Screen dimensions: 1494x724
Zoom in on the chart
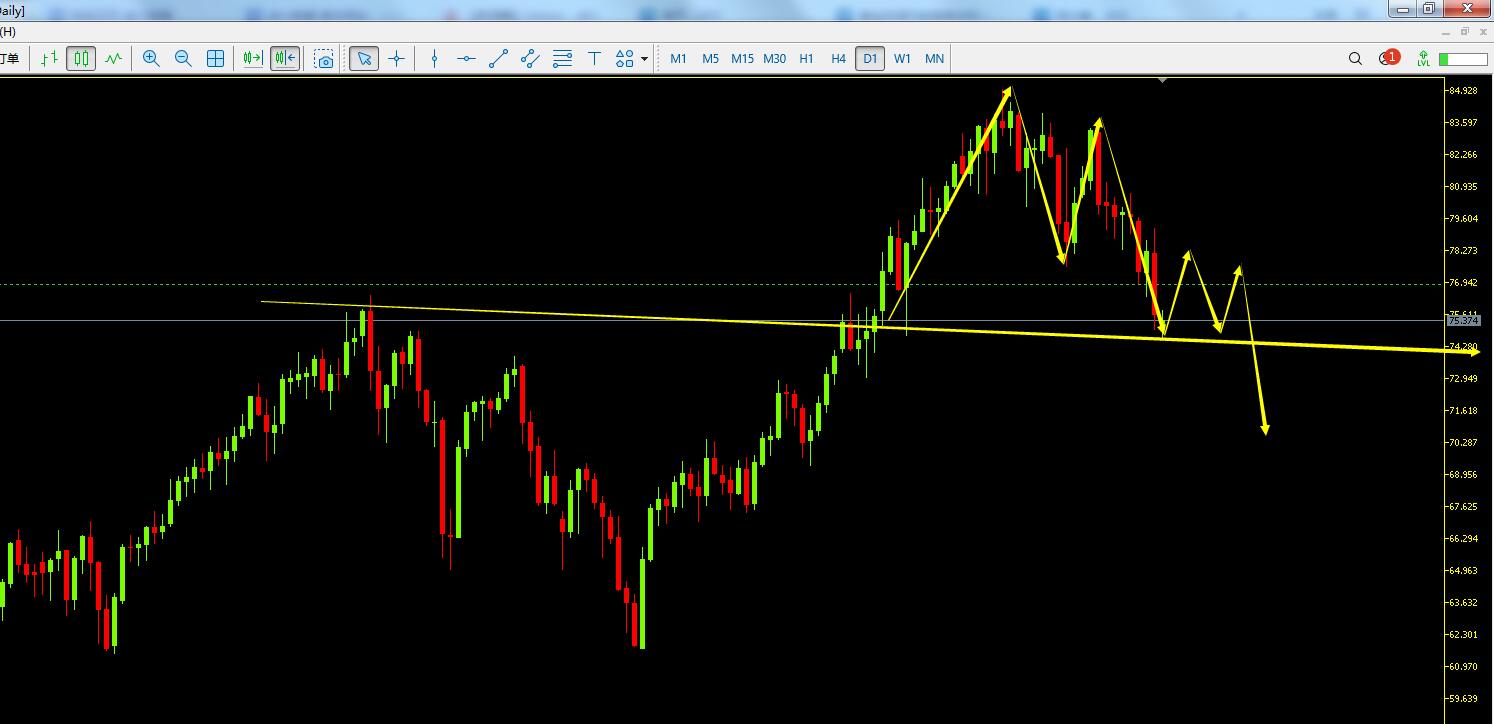pos(151,59)
